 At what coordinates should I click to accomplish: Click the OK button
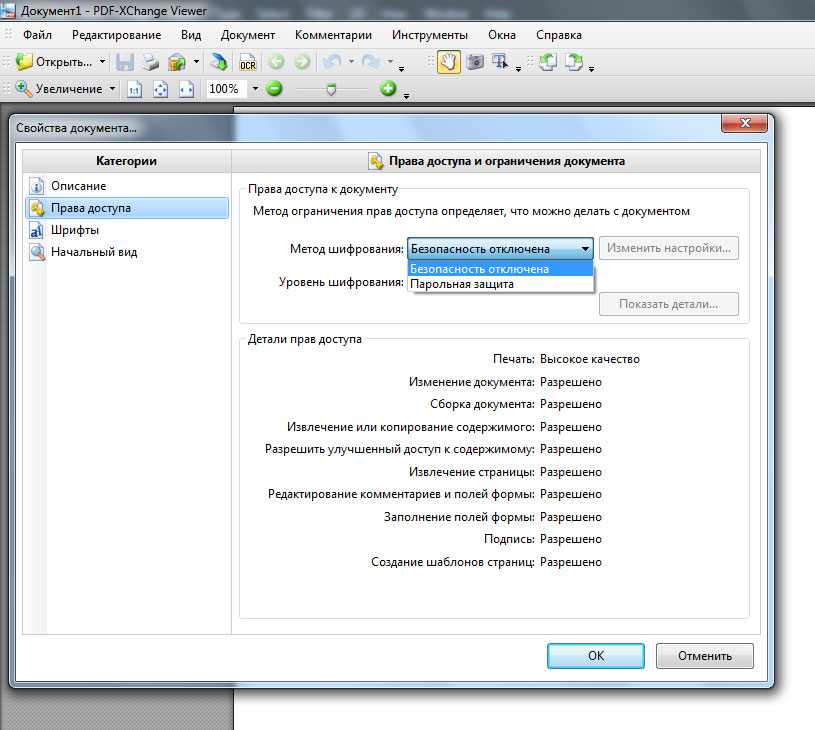click(x=596, y=656)
